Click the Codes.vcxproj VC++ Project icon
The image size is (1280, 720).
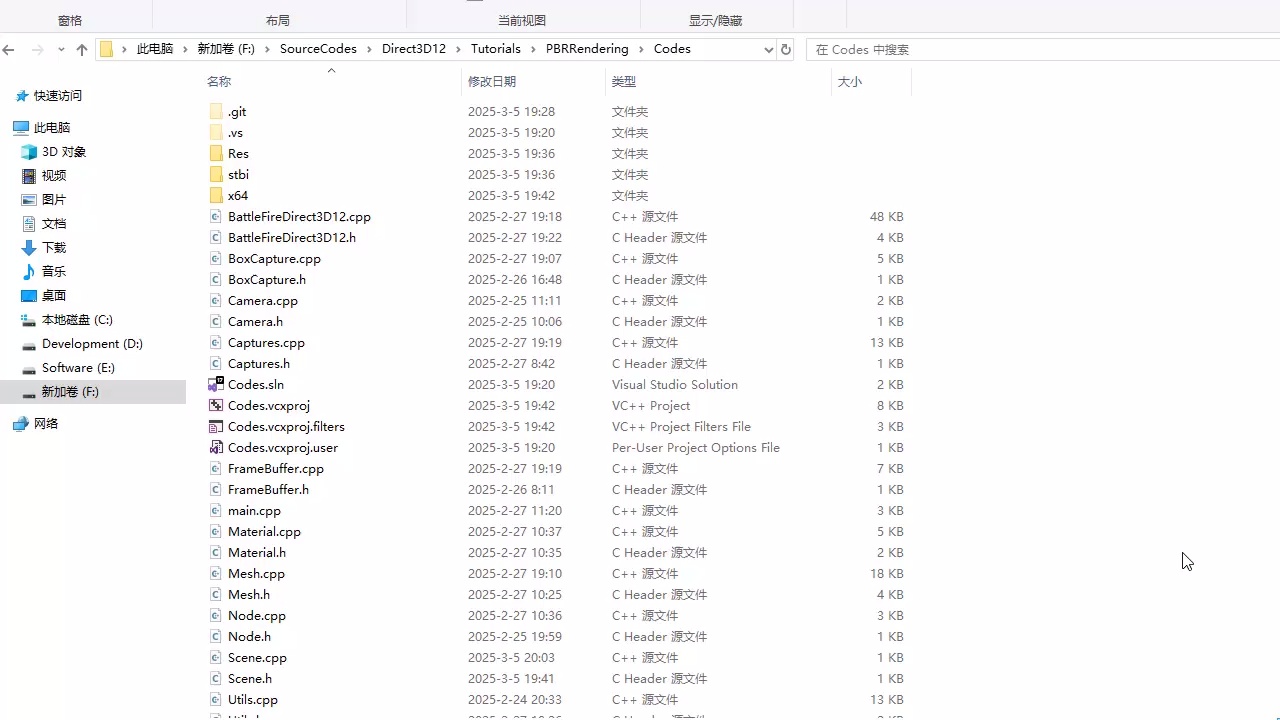[216, 405]
